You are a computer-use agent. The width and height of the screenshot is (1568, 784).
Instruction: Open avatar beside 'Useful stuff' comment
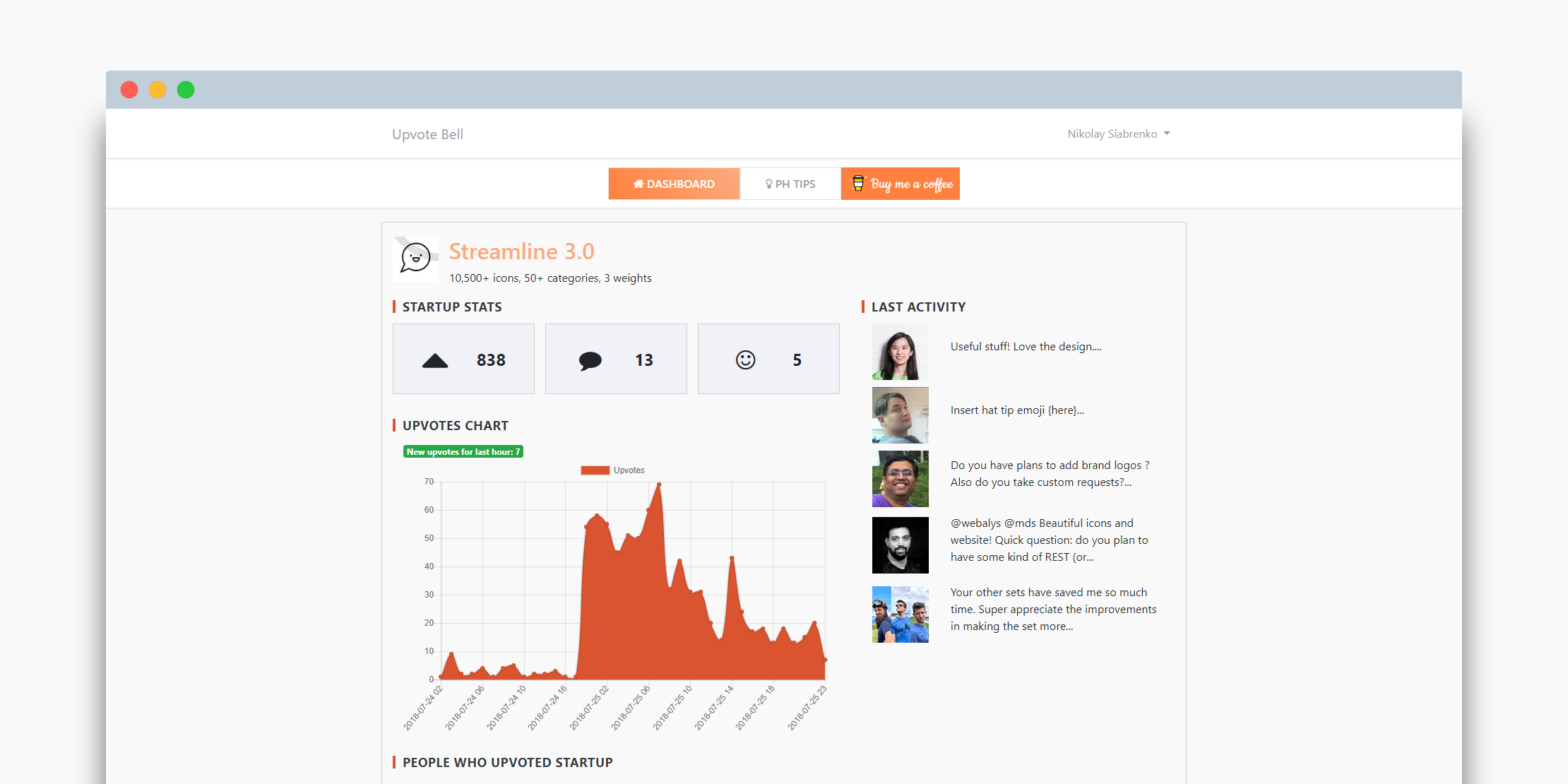[900, 352]
